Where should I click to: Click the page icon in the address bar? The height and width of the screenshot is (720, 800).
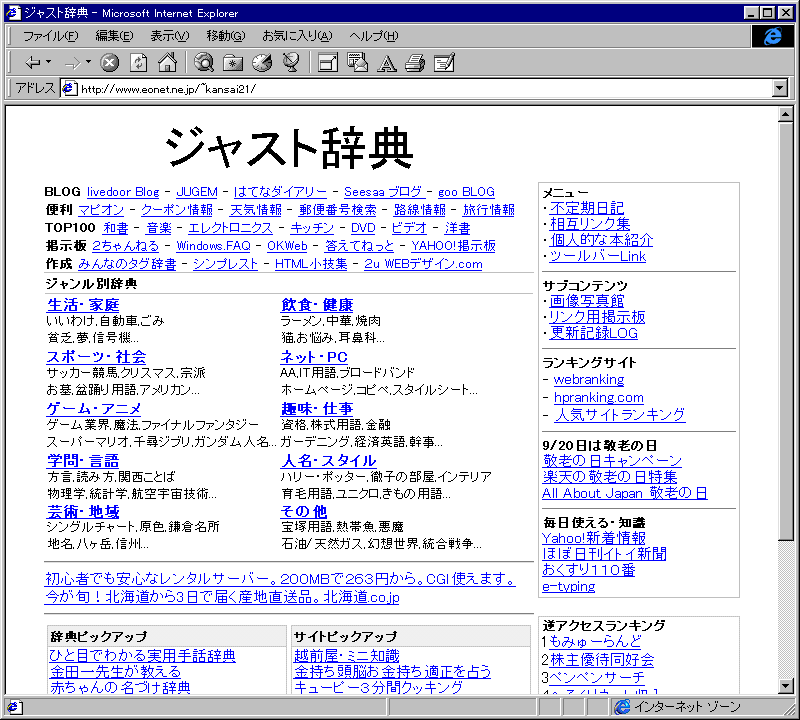point(69,89)
